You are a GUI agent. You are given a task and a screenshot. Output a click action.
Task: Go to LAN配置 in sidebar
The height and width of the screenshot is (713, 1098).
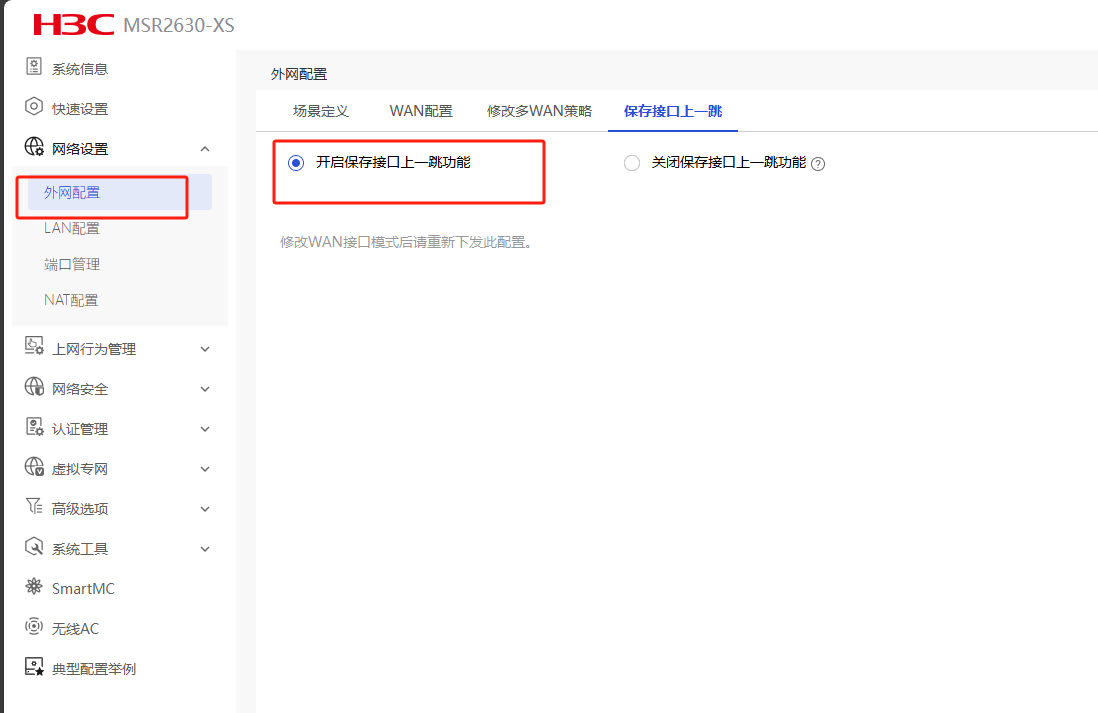[72, 228]
